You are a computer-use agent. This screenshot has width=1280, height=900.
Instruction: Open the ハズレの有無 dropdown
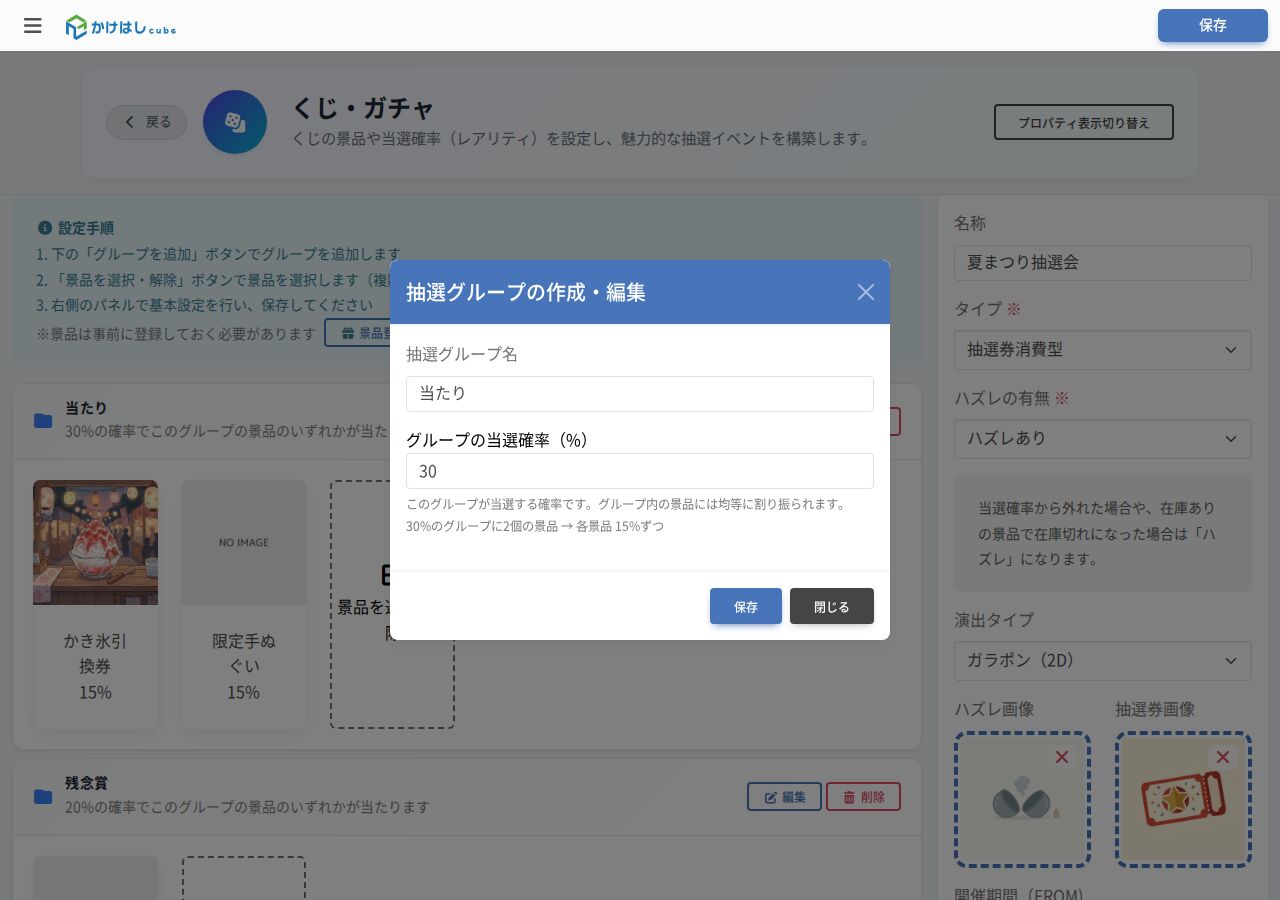coord(1103,439)
